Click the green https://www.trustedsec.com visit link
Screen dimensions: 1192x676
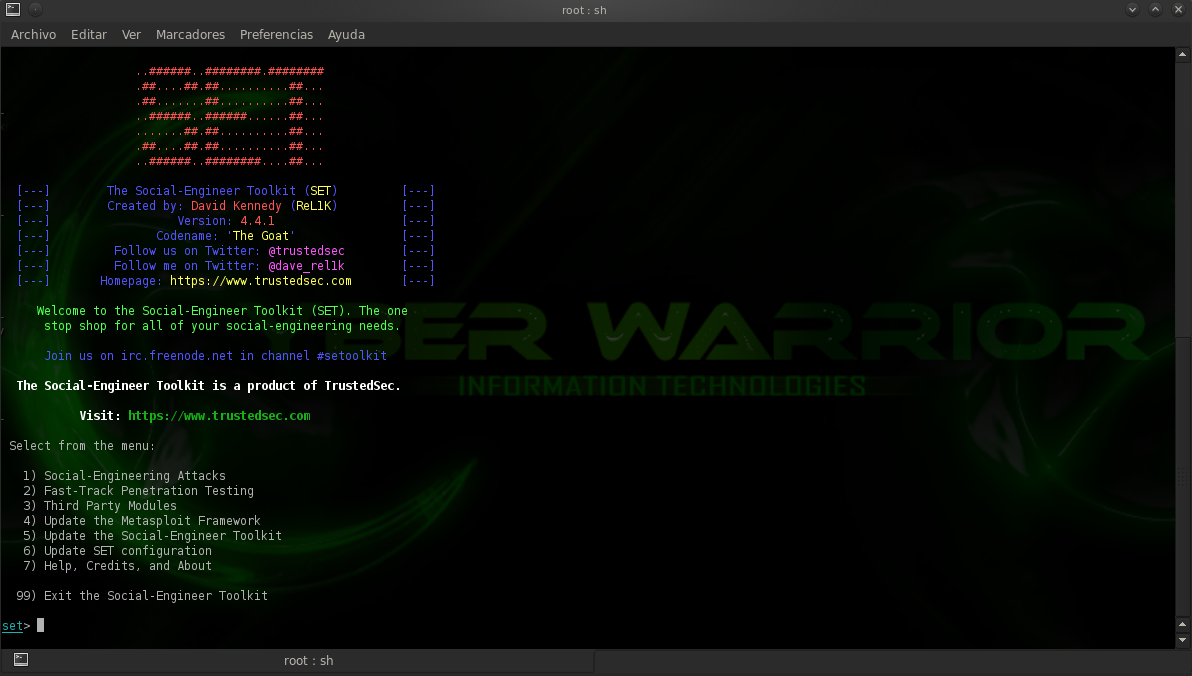[x=219, y=416]
